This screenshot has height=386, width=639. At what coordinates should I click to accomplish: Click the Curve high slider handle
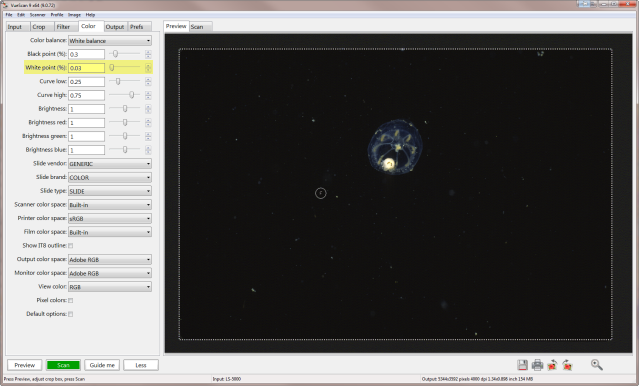(x=132, y=95)
